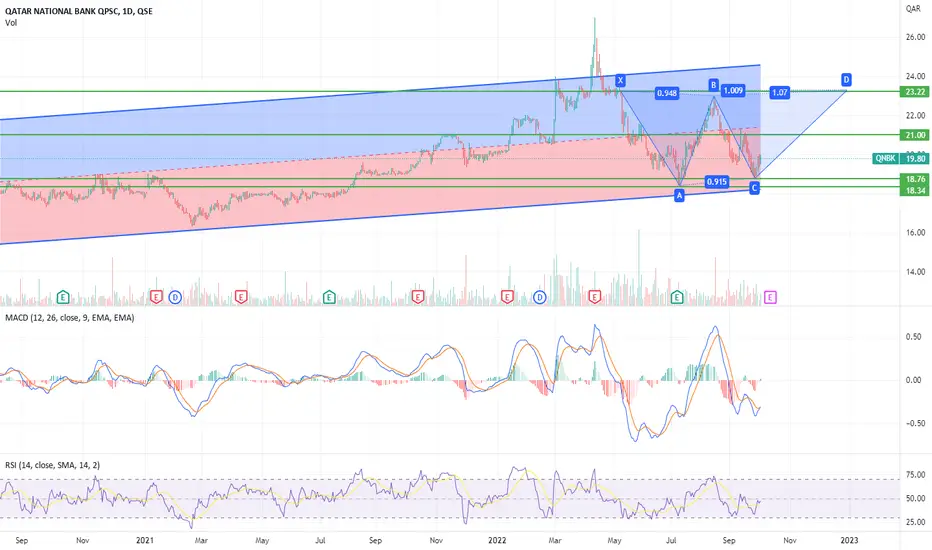Click the 1.07 ratio label
This screenshot has width=932, height=550.
[x=780, y=92]
